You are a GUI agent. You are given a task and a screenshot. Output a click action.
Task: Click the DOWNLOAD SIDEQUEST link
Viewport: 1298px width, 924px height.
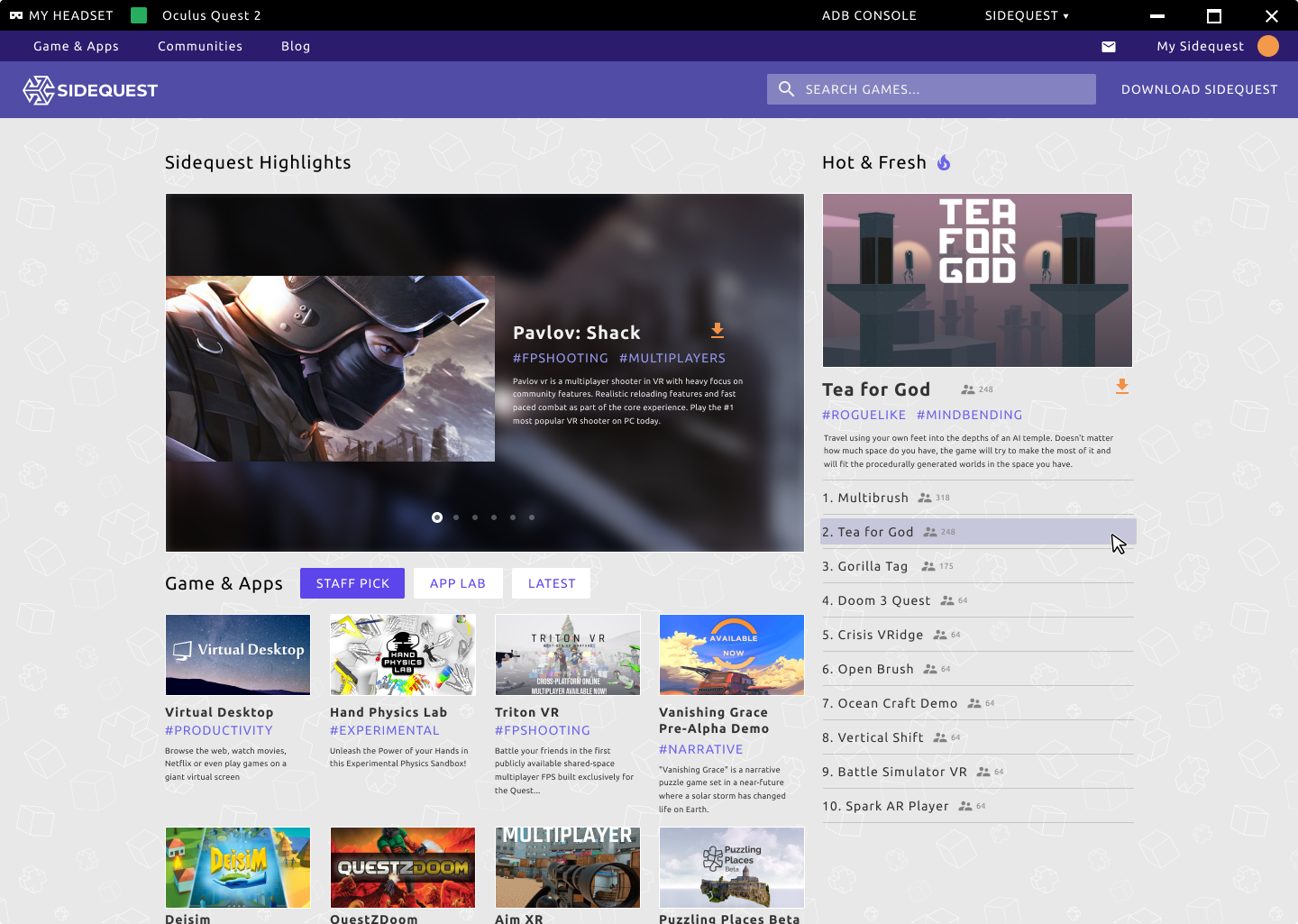[x=1199, y=89]
